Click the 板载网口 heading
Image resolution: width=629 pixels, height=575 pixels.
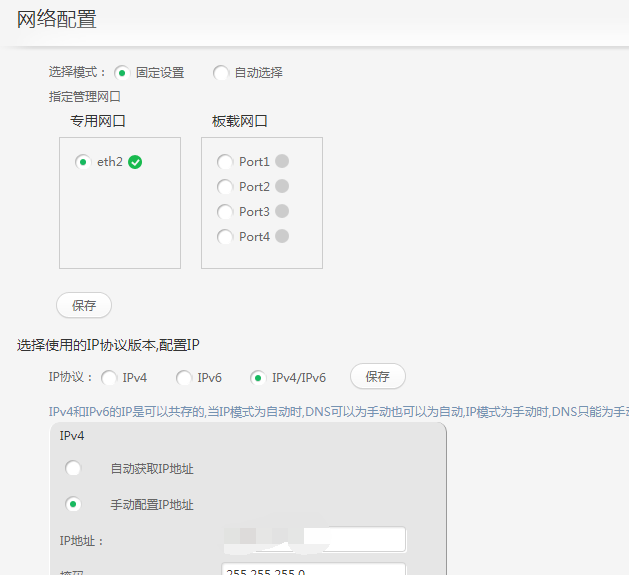tap(240, 121)
